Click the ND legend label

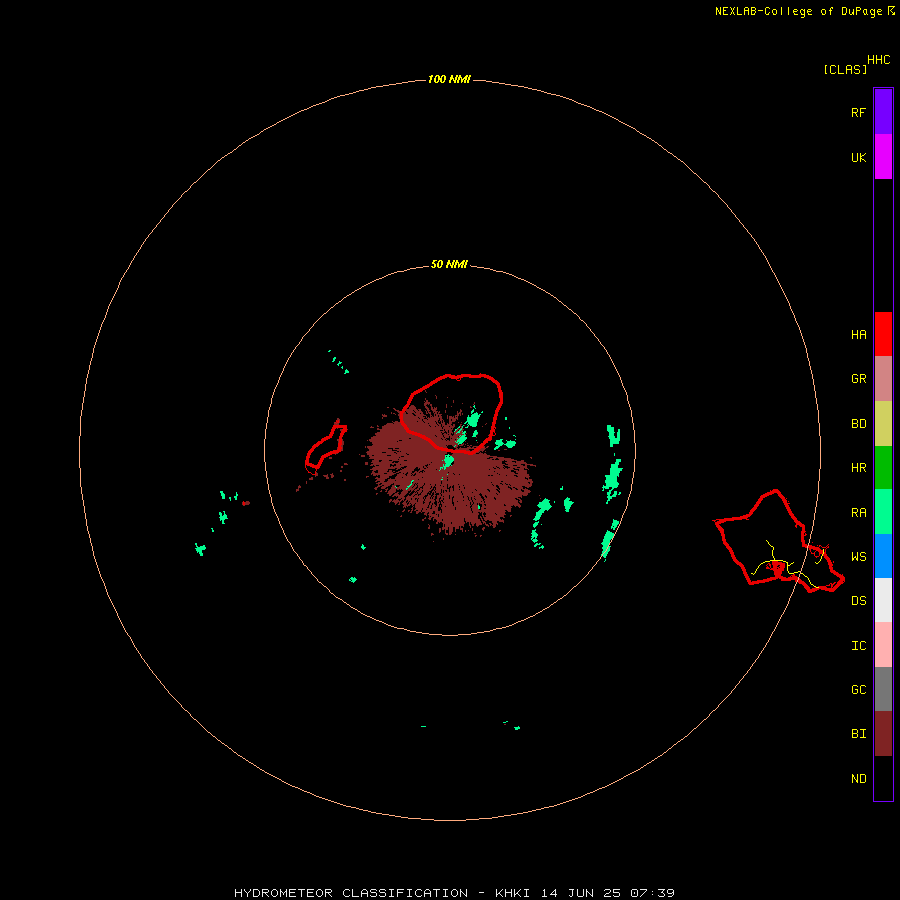[858, 779]
